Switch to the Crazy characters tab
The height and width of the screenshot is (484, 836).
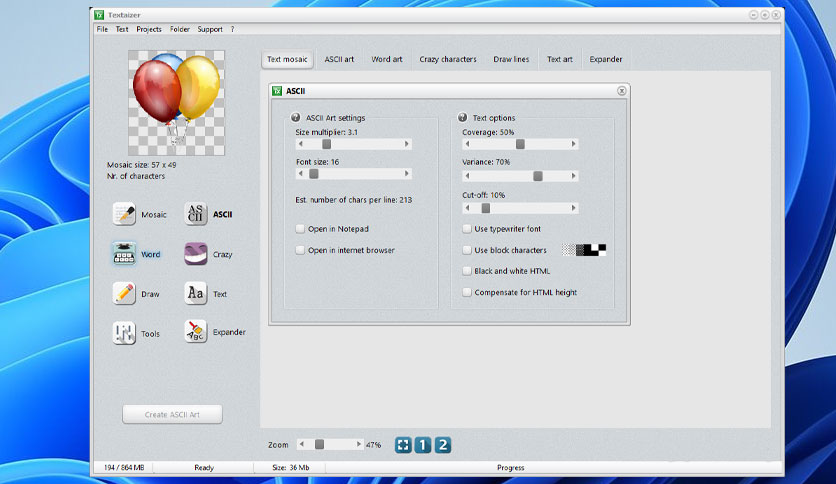coord(448,59)
